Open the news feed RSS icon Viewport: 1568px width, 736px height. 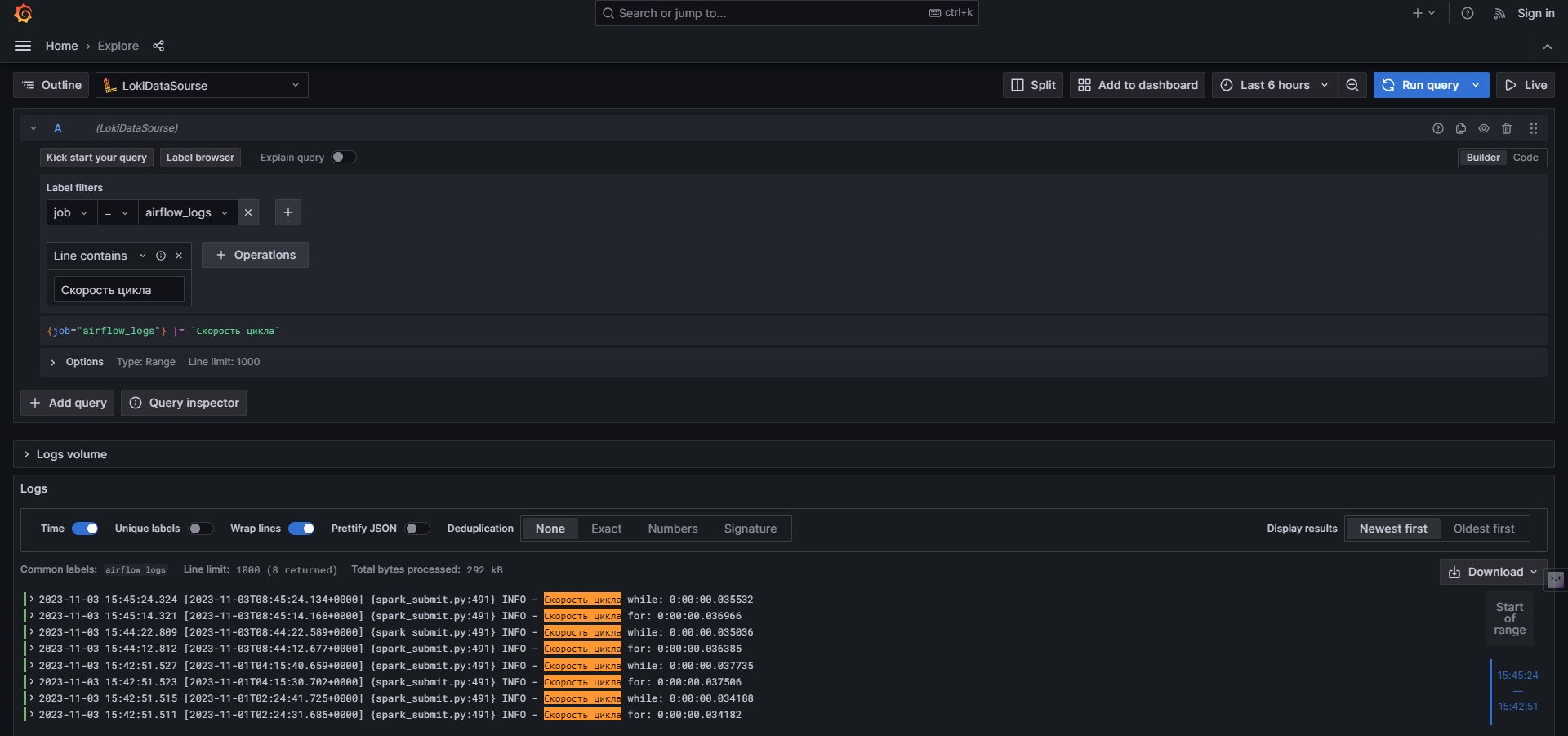pyautogui.click(x=1499, y=13)
